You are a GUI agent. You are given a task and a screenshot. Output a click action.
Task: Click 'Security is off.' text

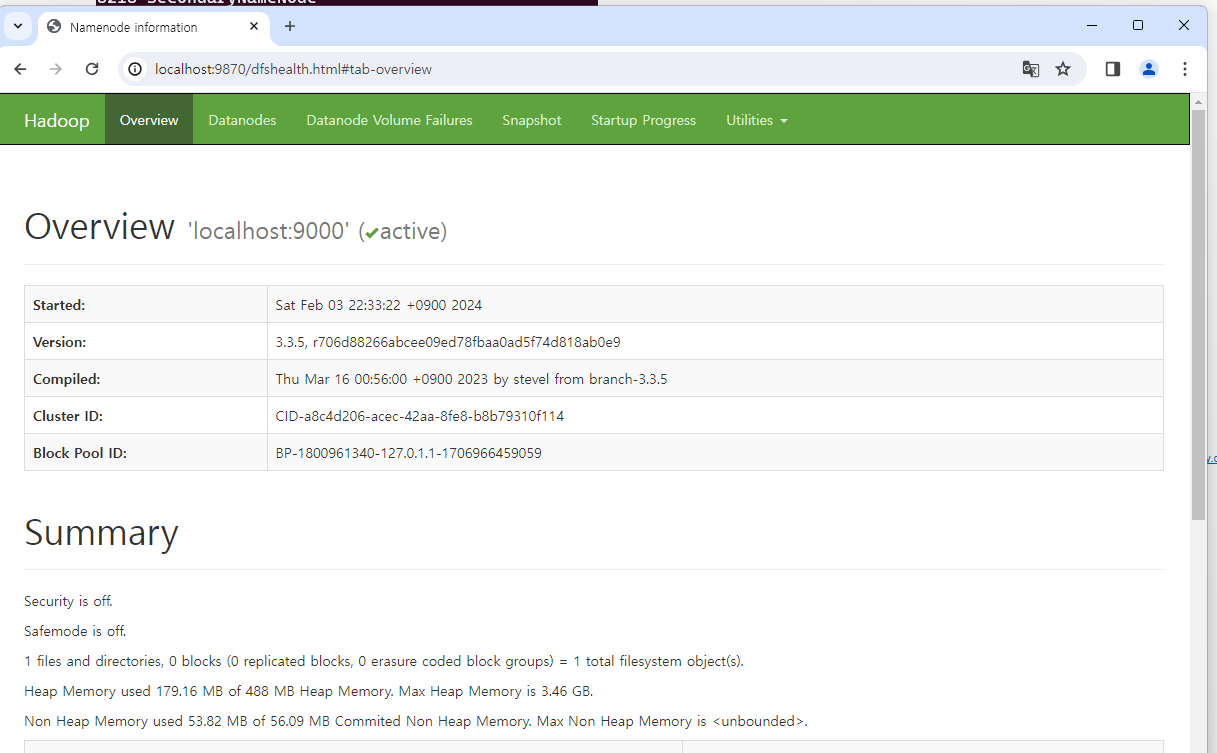coord(68,601)
